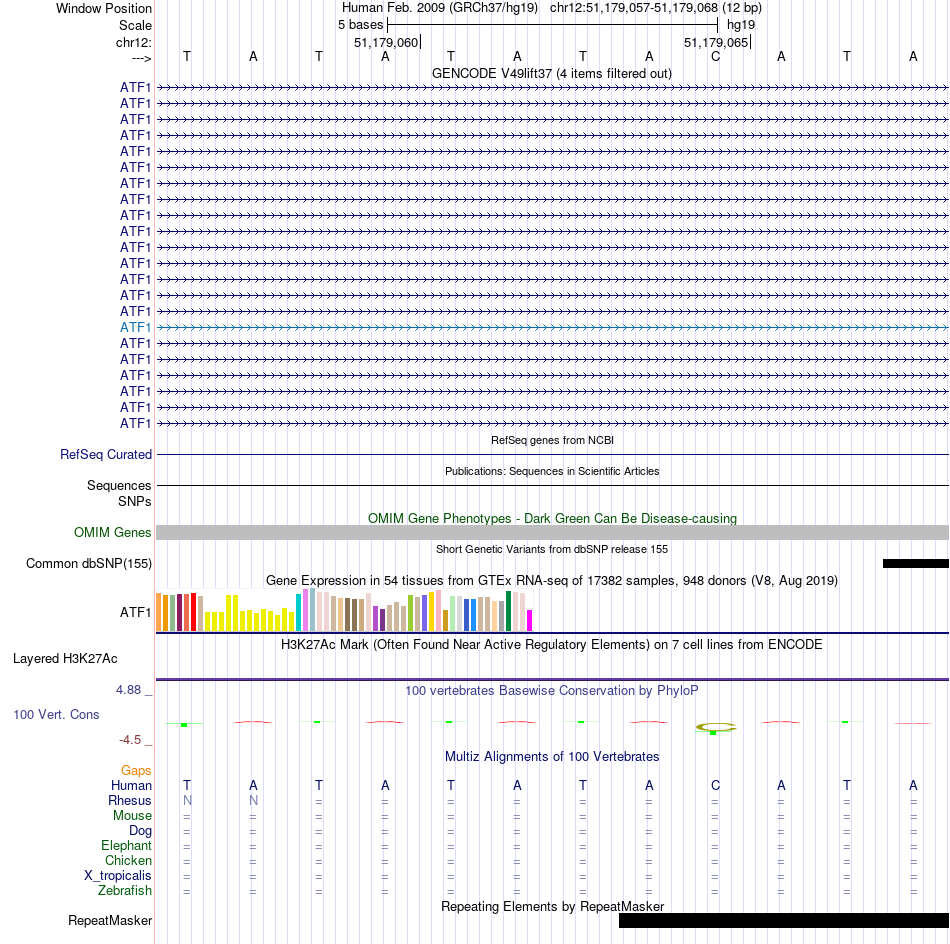Click the black dbSNP variant block
Viewport: 950px width, 944px height.
[915, 563]
